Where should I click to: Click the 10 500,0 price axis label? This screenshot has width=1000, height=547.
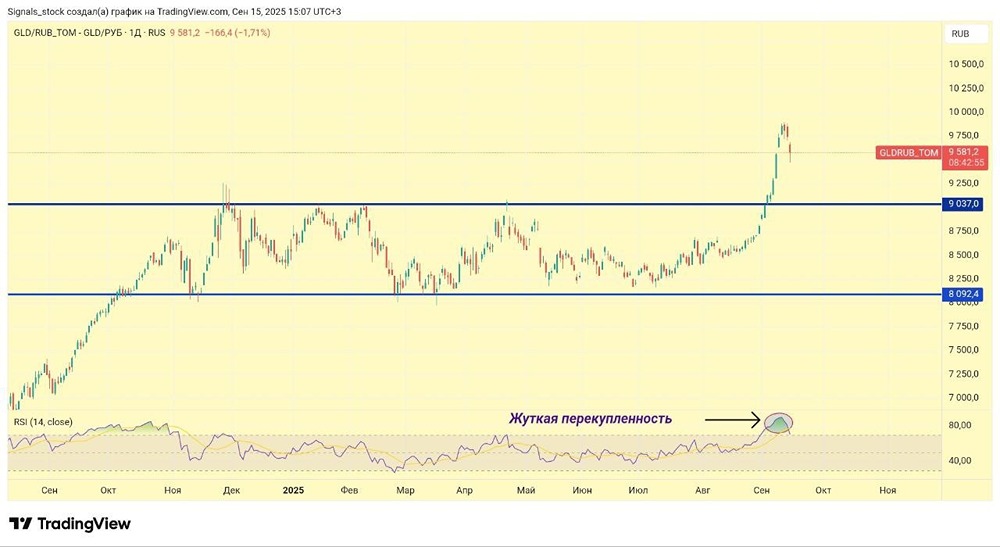tap(966, 64)
